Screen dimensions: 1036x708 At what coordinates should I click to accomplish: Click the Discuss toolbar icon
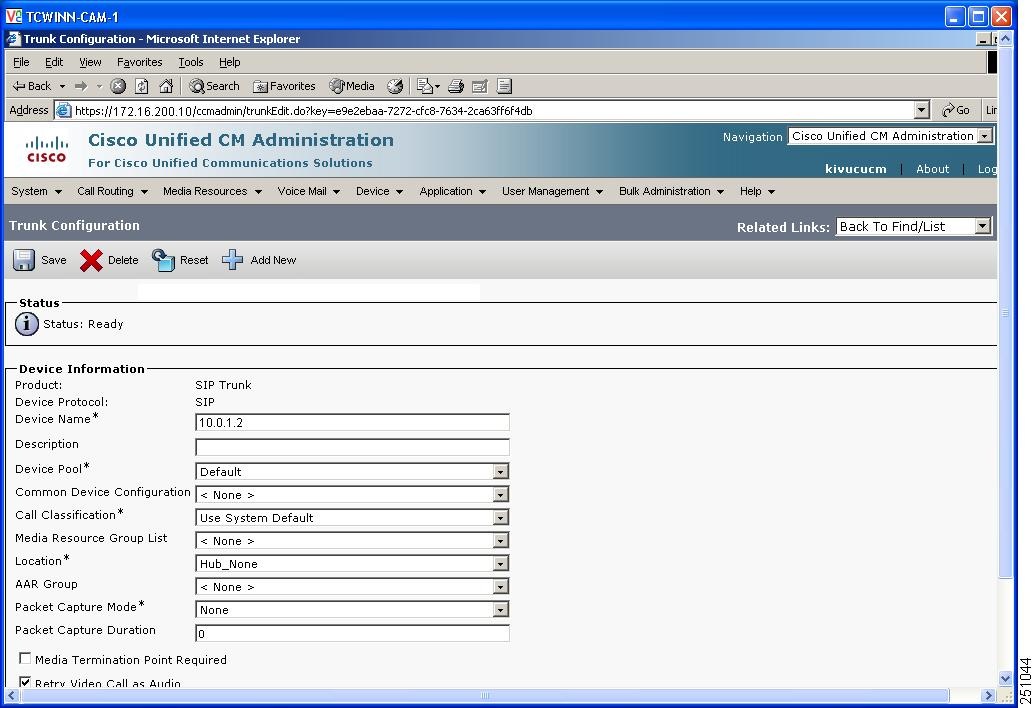[x=505, y=86]
